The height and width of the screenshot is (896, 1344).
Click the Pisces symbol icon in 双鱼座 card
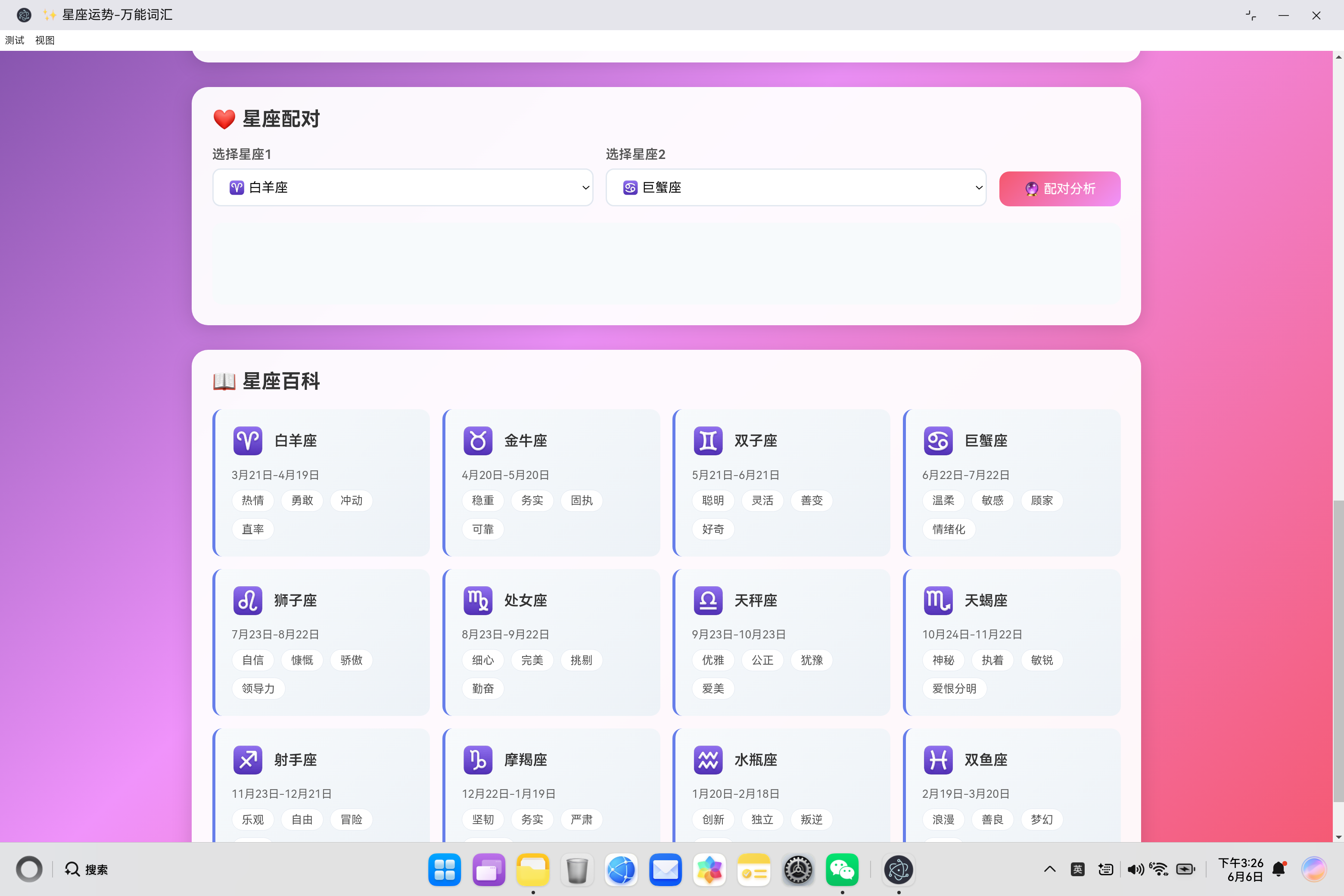[938, 759]
